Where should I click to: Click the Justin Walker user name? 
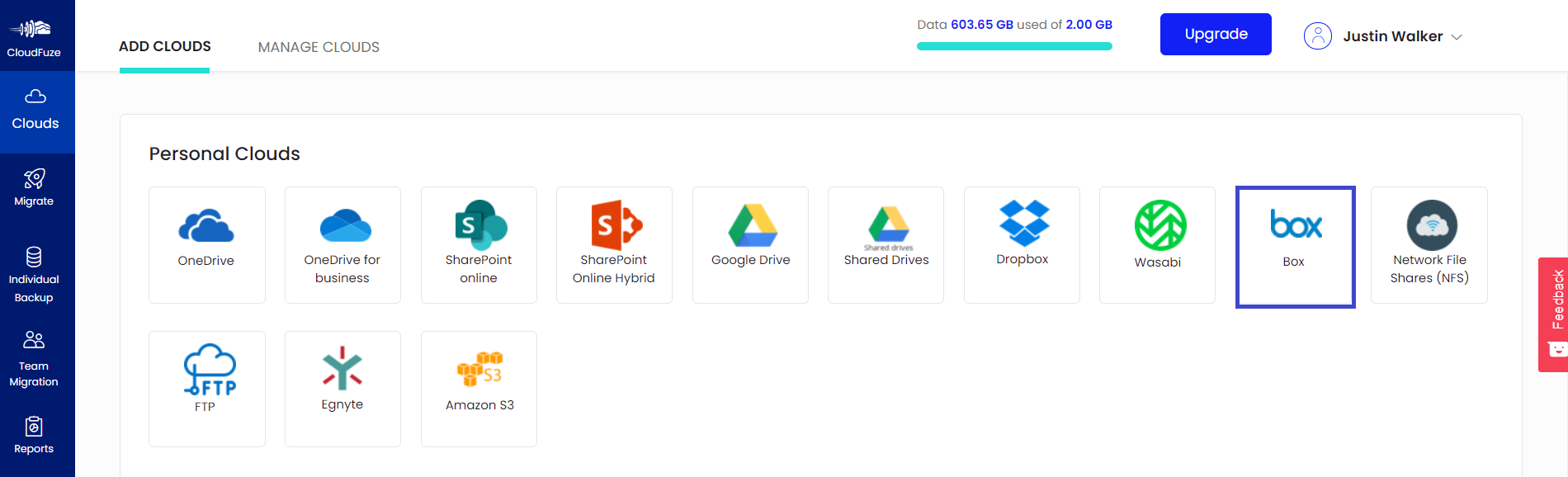coord(1392,36)
